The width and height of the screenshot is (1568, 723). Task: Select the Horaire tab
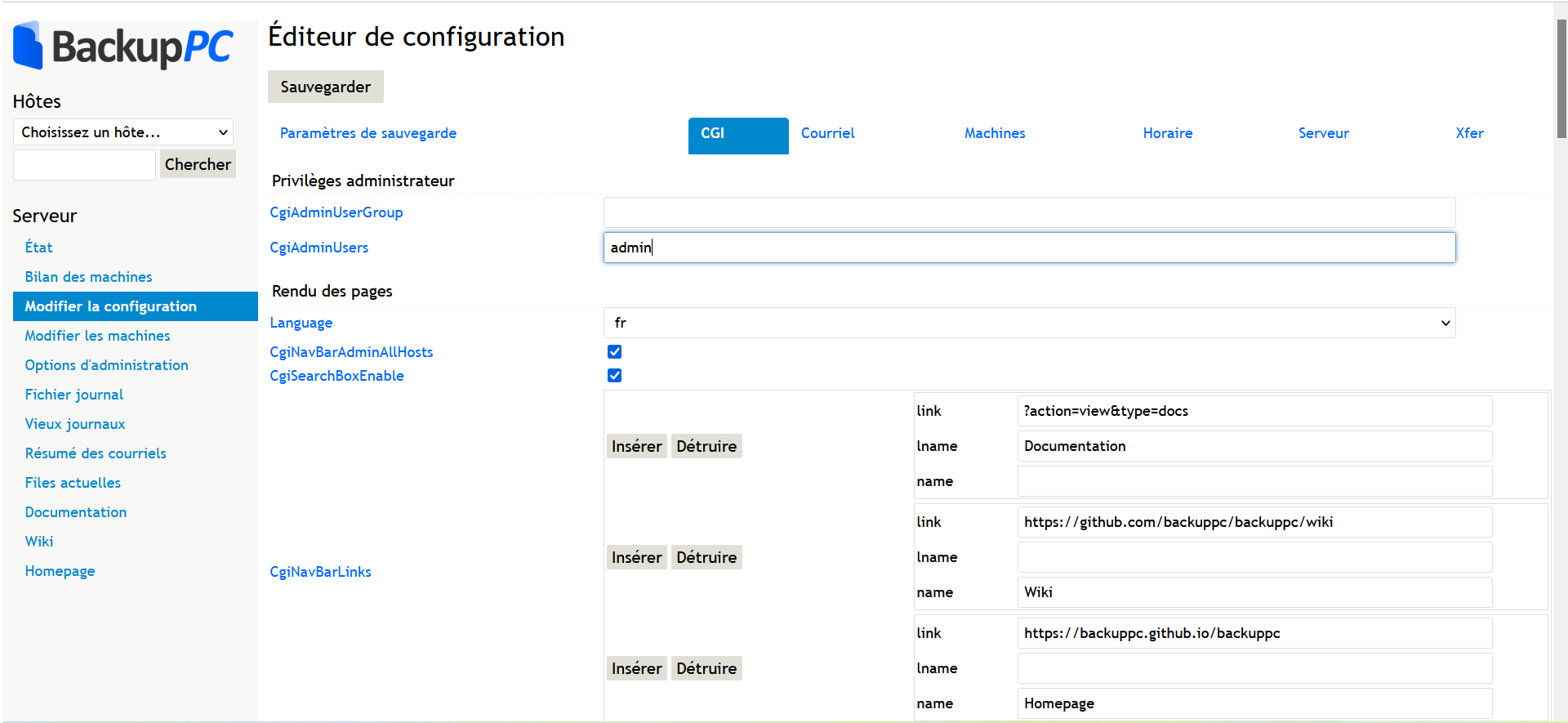[1167, 133]
